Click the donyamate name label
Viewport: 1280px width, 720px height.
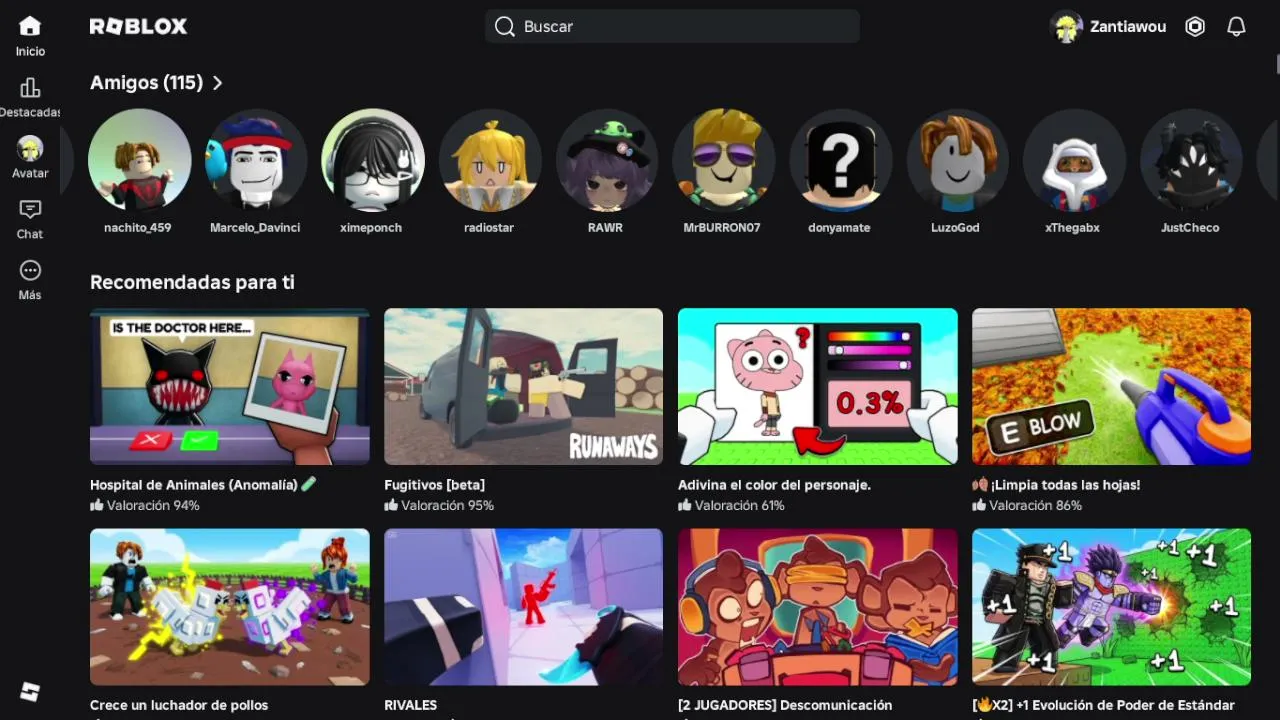839,228
